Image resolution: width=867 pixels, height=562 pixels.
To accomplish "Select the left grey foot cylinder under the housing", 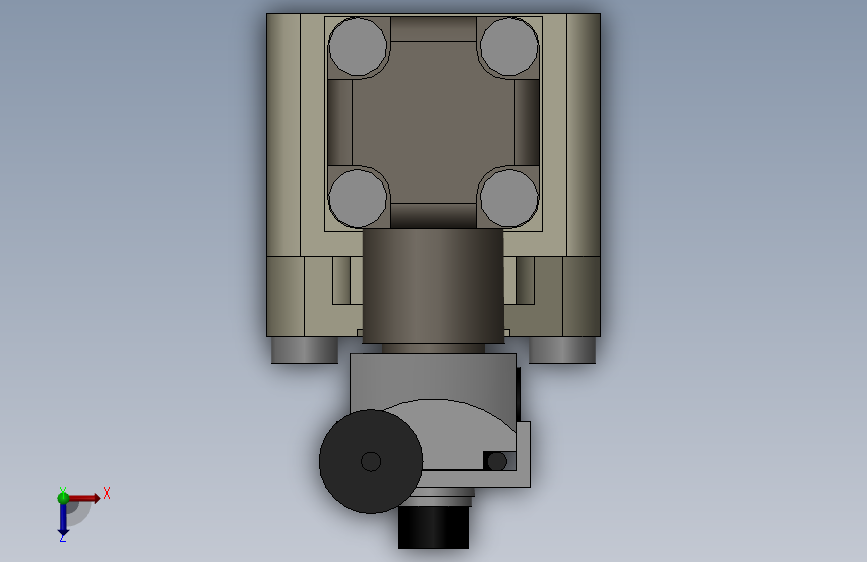I will coord(305,350).
